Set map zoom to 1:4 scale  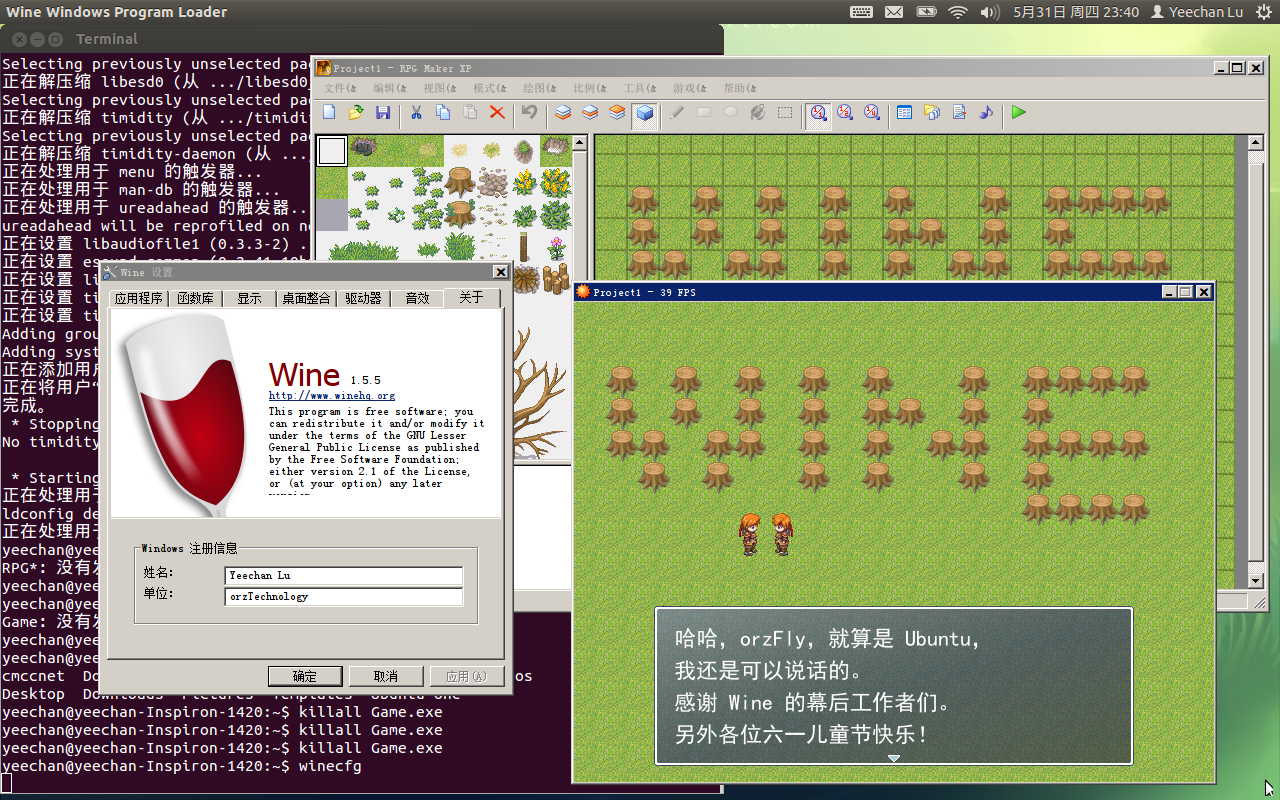(872, 113)
